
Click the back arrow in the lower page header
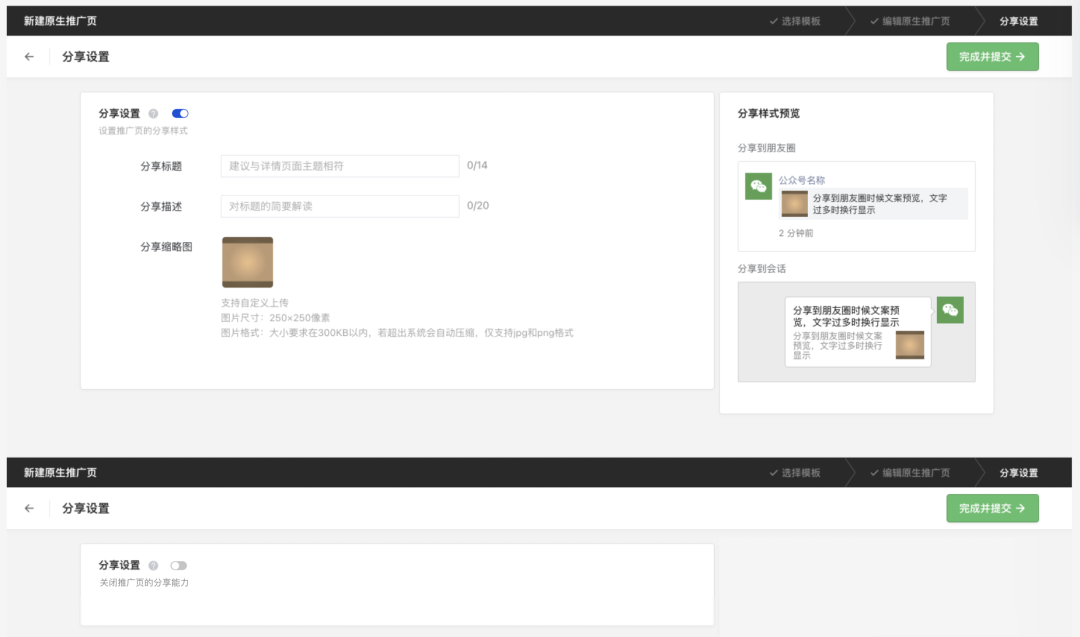[29, 508]
